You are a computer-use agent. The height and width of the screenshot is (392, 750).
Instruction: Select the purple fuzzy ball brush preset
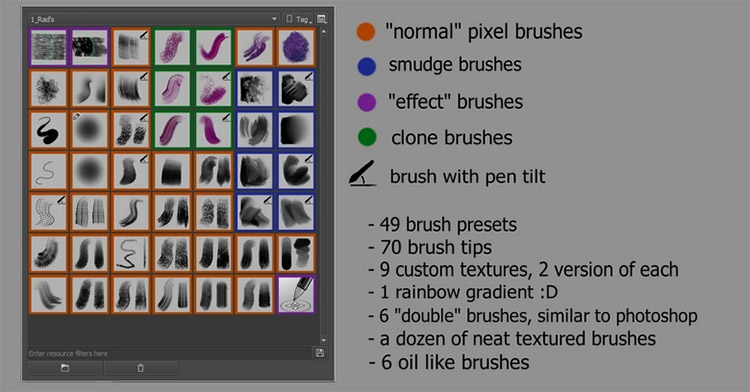296,47
